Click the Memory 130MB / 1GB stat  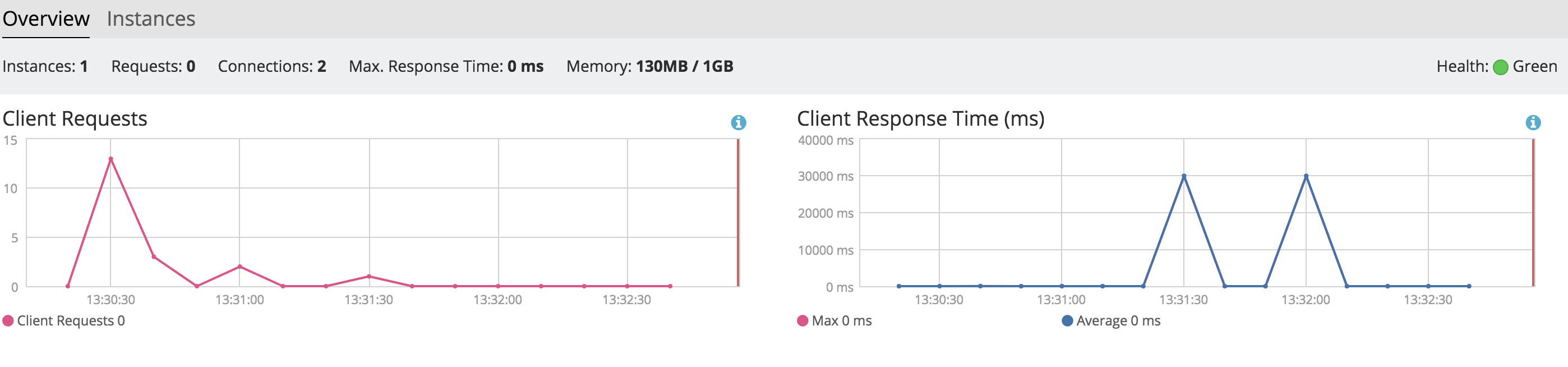(x=649, y=66)
